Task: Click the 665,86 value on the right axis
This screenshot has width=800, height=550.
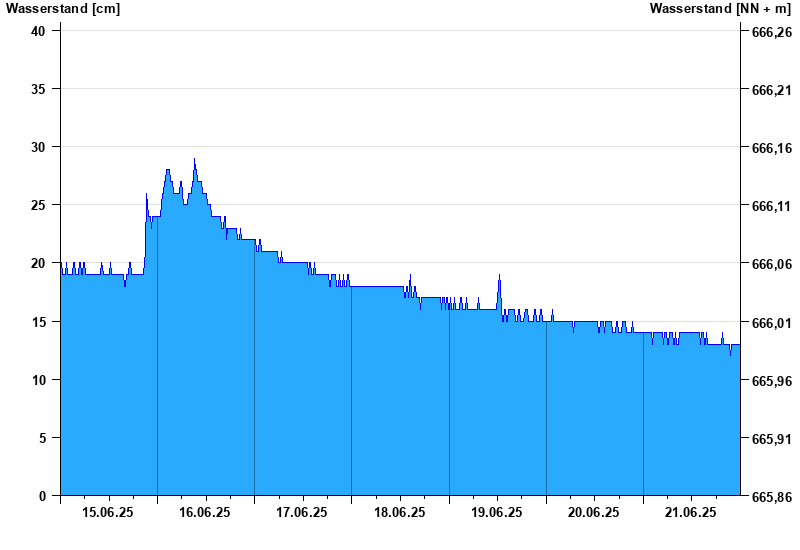Action: [771, 497]
